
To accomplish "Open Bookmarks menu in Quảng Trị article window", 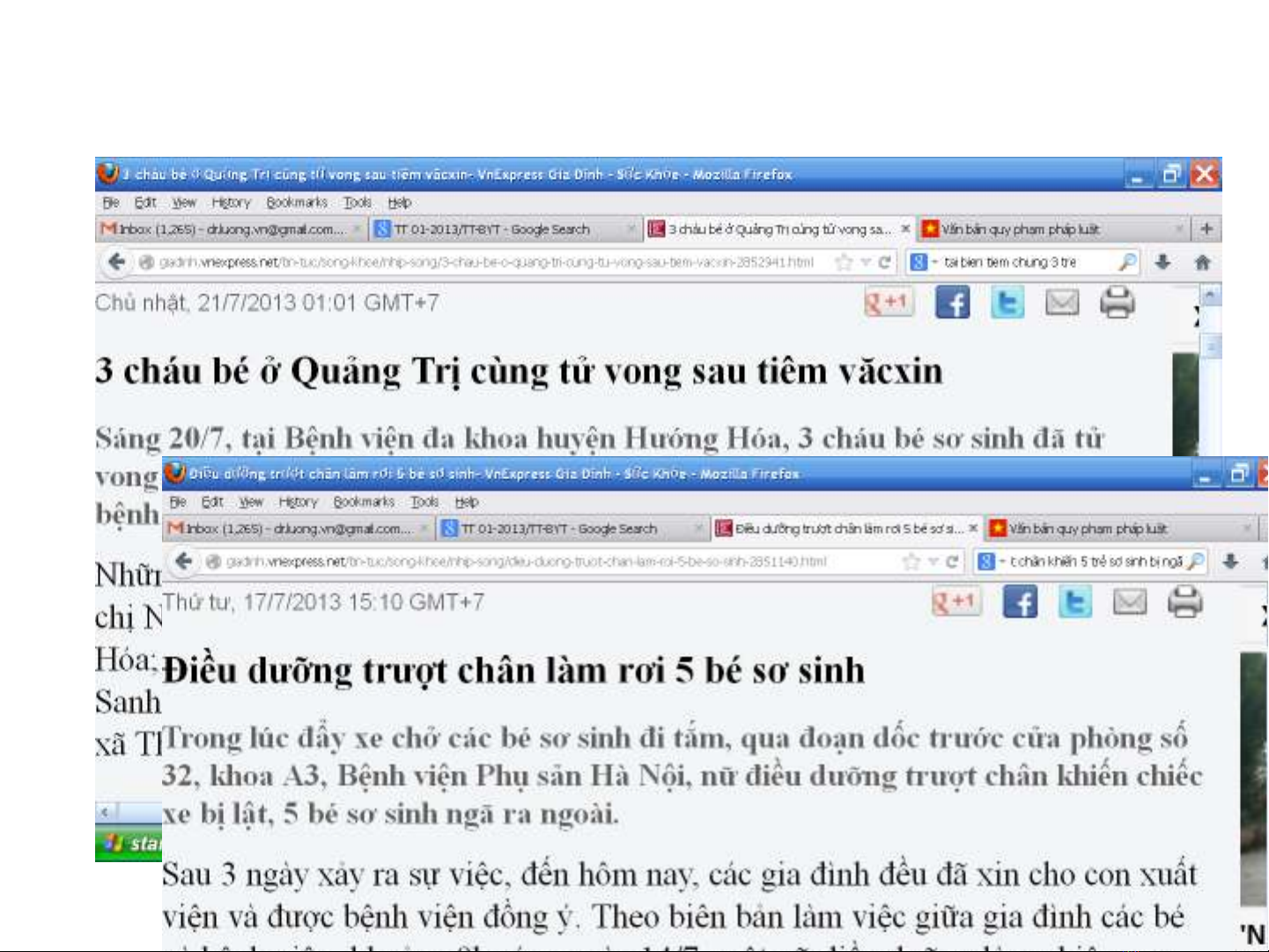I will point(297,203).
